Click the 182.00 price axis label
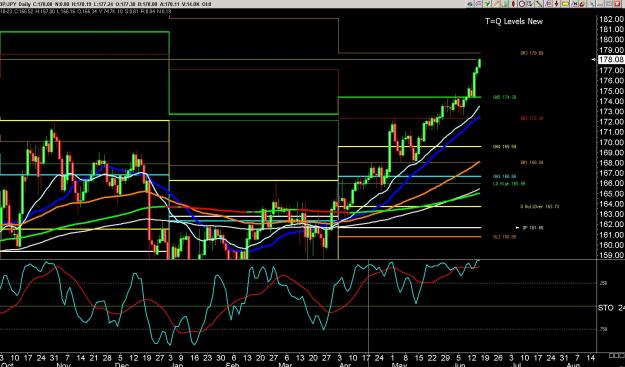This screenshot has width=625, height=367. pos(611,19)
